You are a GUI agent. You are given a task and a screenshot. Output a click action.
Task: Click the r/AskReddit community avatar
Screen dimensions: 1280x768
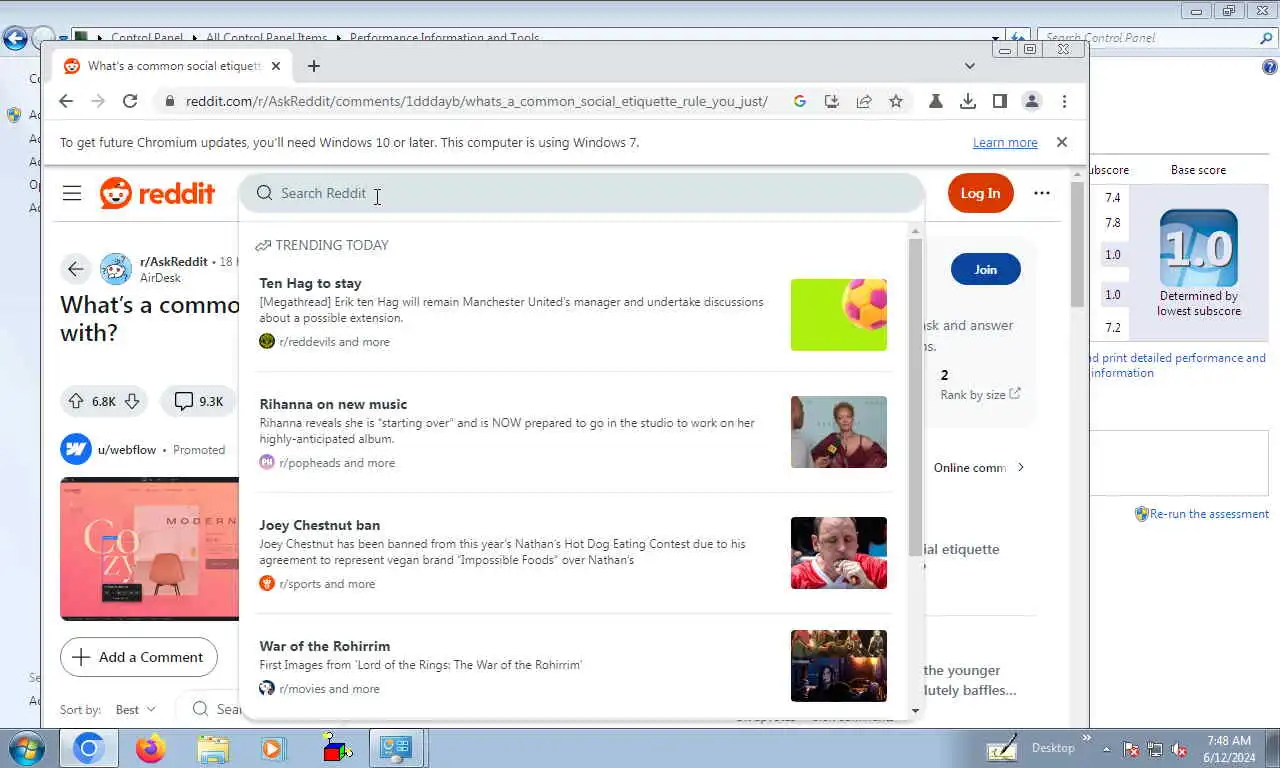coord(116,269)
